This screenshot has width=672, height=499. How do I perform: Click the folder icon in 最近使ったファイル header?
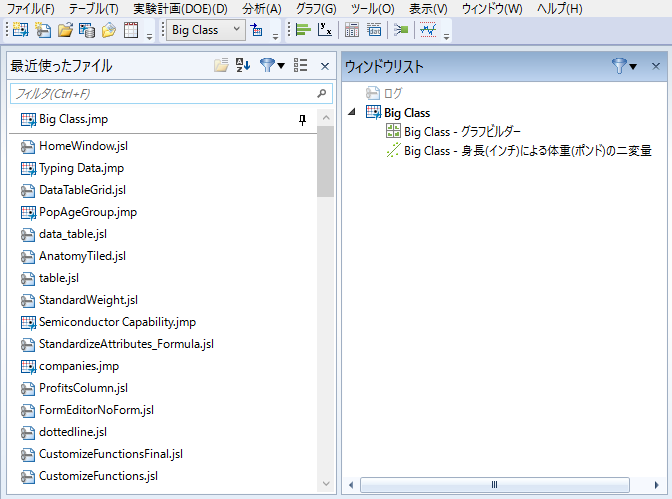[221, 66]
